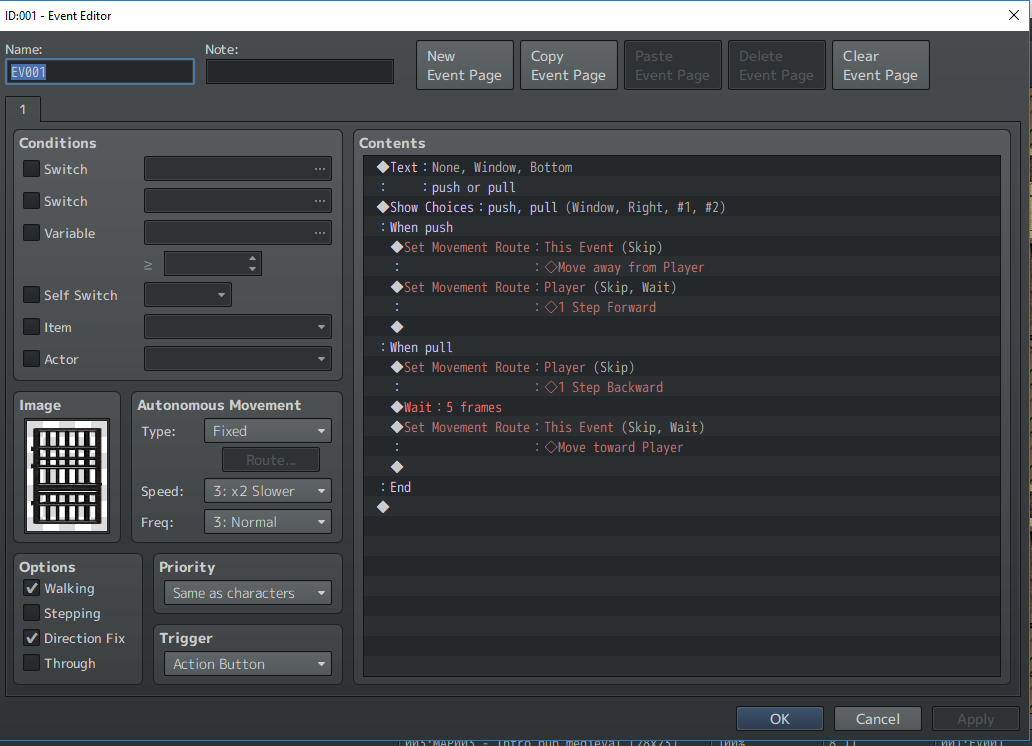This screenshot has height=746, width=1032.
Task: Click Copy Event Page button
Action: coord(569,65)
